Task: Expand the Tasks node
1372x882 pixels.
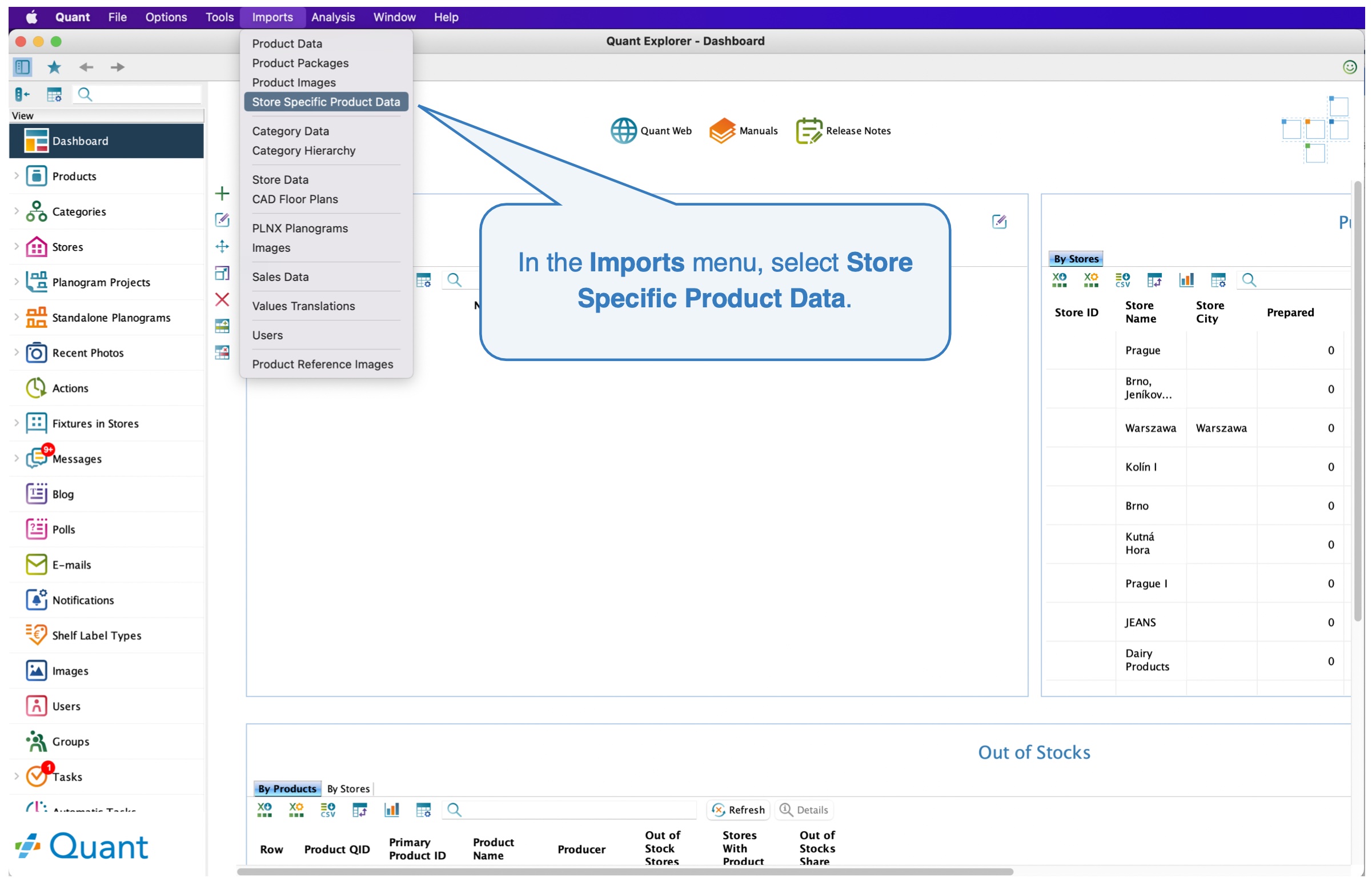Action: (17, 777)
